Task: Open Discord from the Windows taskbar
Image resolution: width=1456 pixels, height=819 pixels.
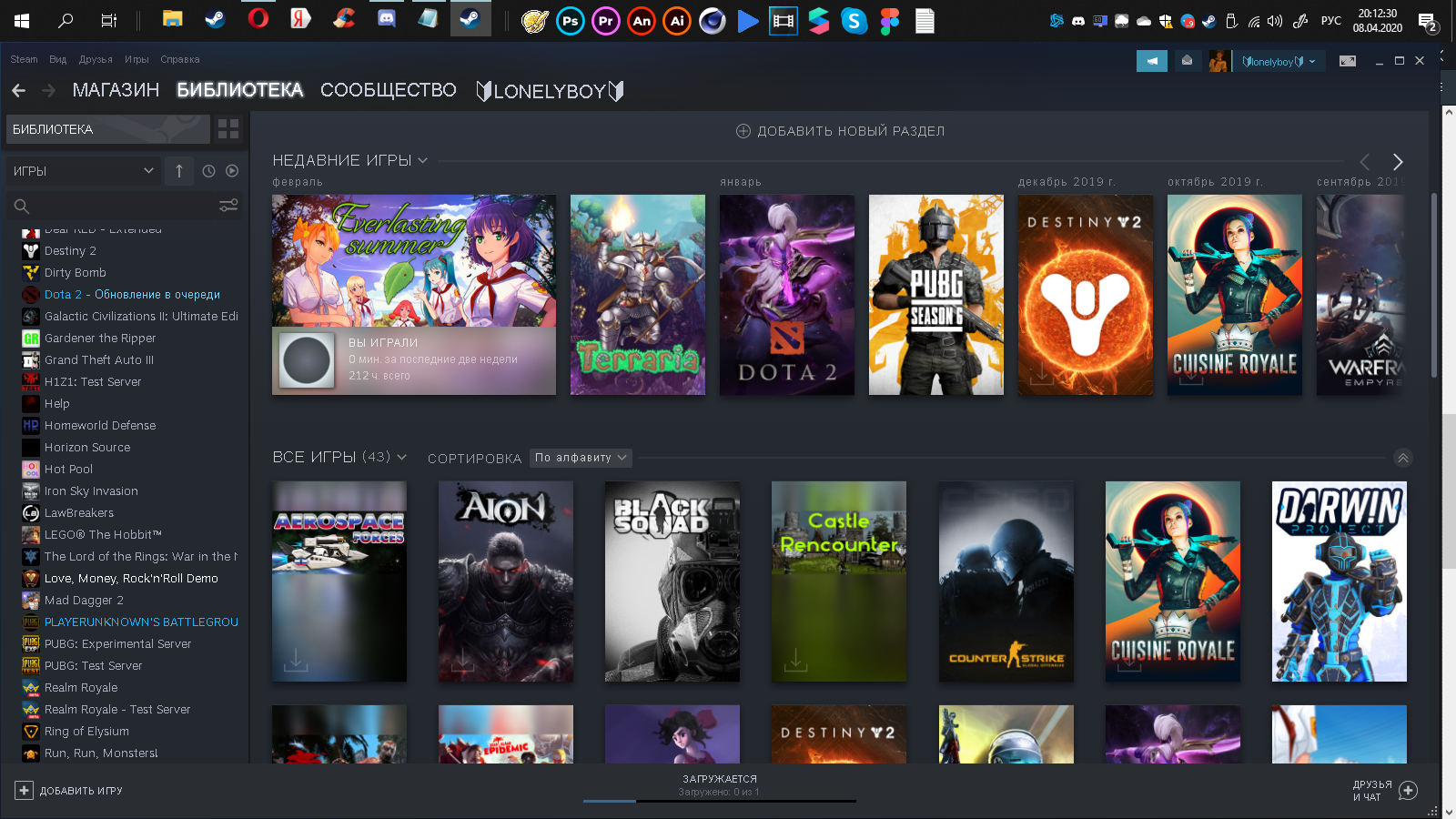Action: (x=387, y=20)
